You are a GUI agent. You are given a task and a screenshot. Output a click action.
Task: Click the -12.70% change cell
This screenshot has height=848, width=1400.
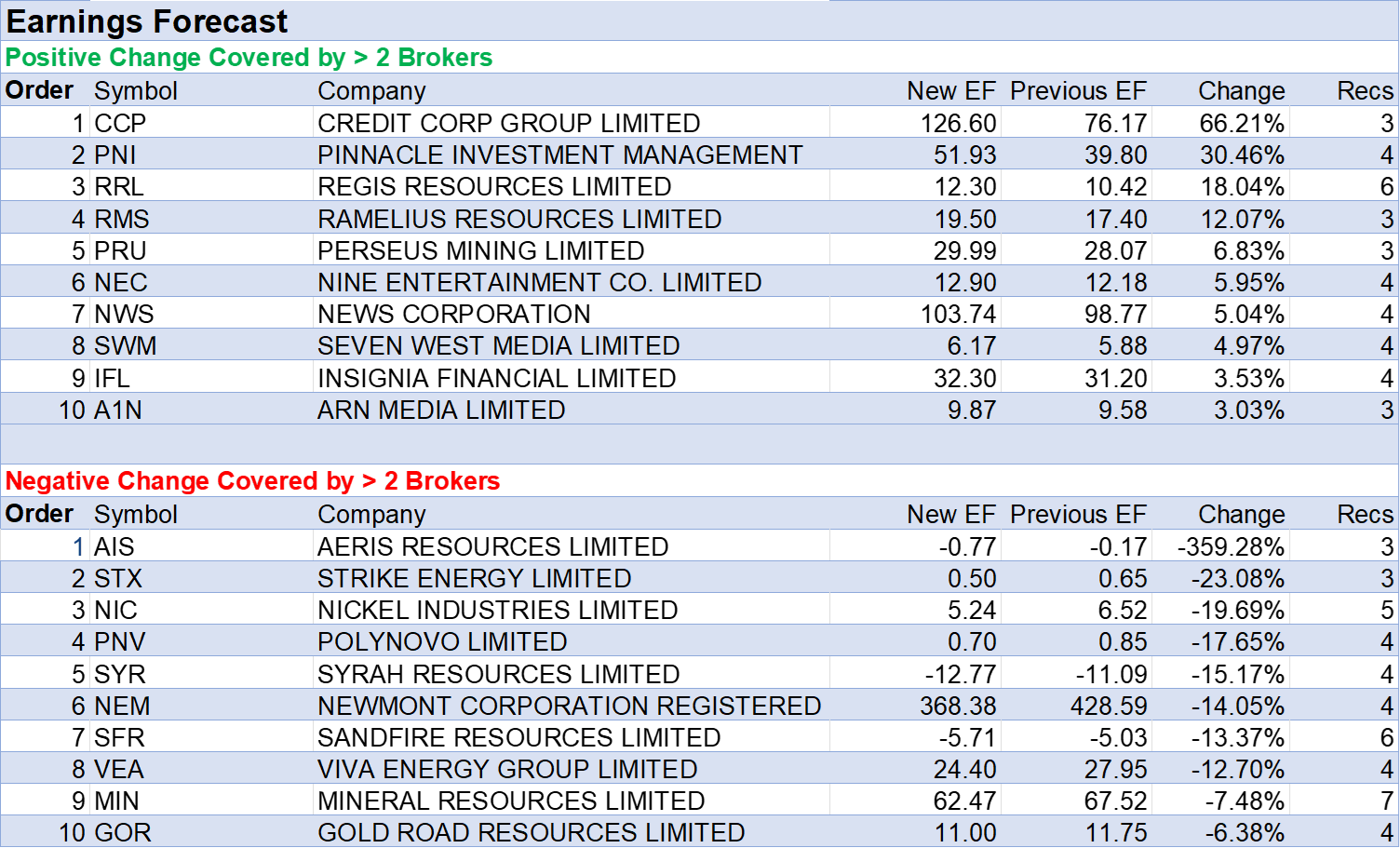(x=1237, y=769)
